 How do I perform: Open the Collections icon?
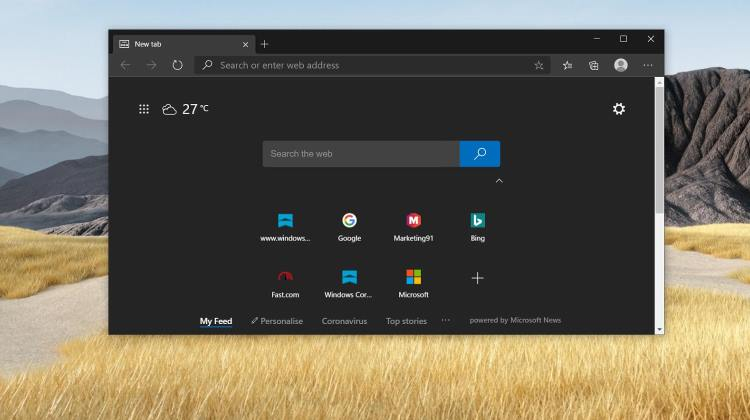pyautogui.click(x=594, y=66)
